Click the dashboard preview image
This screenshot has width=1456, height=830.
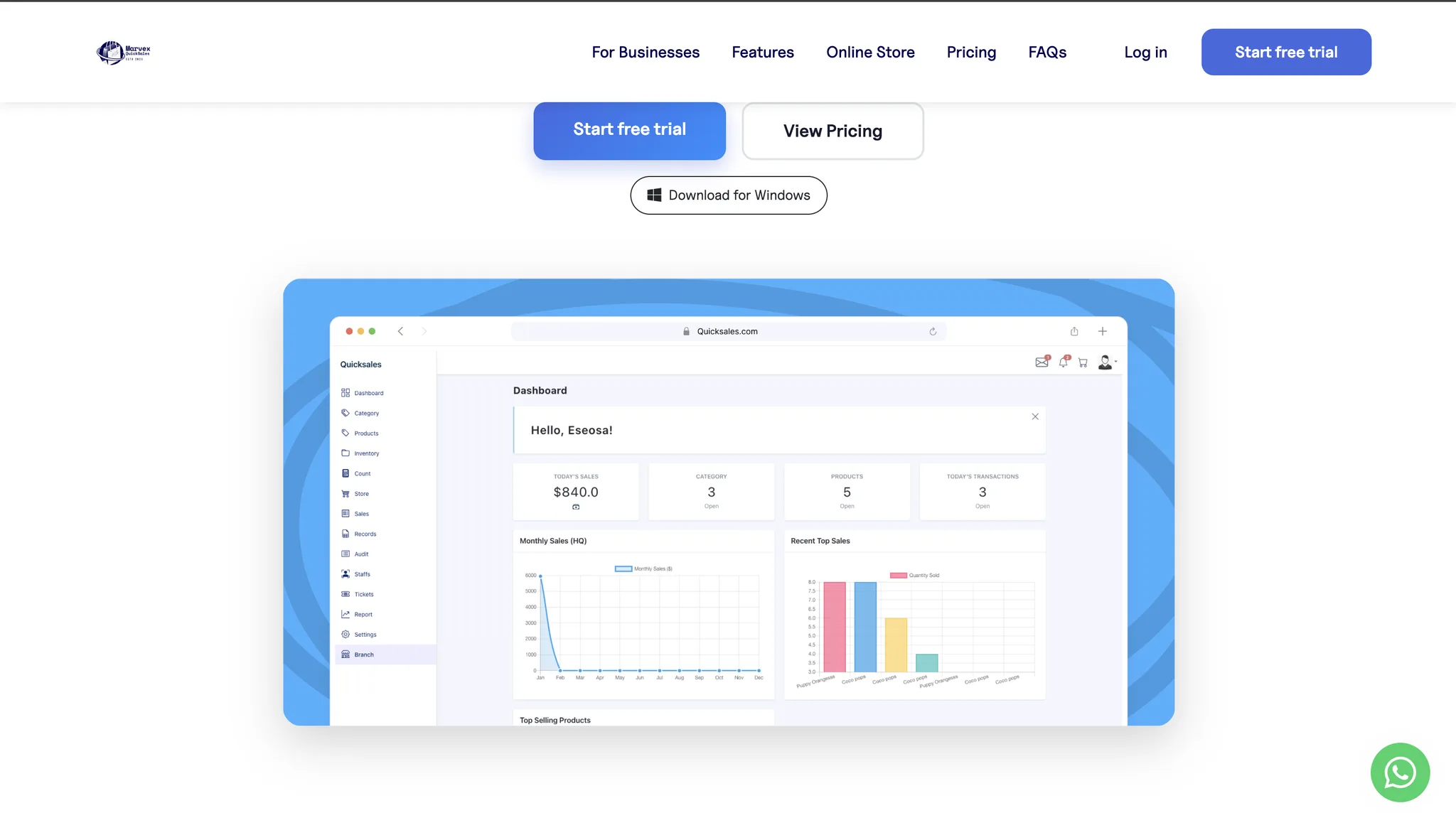click(x=729, y=502)
